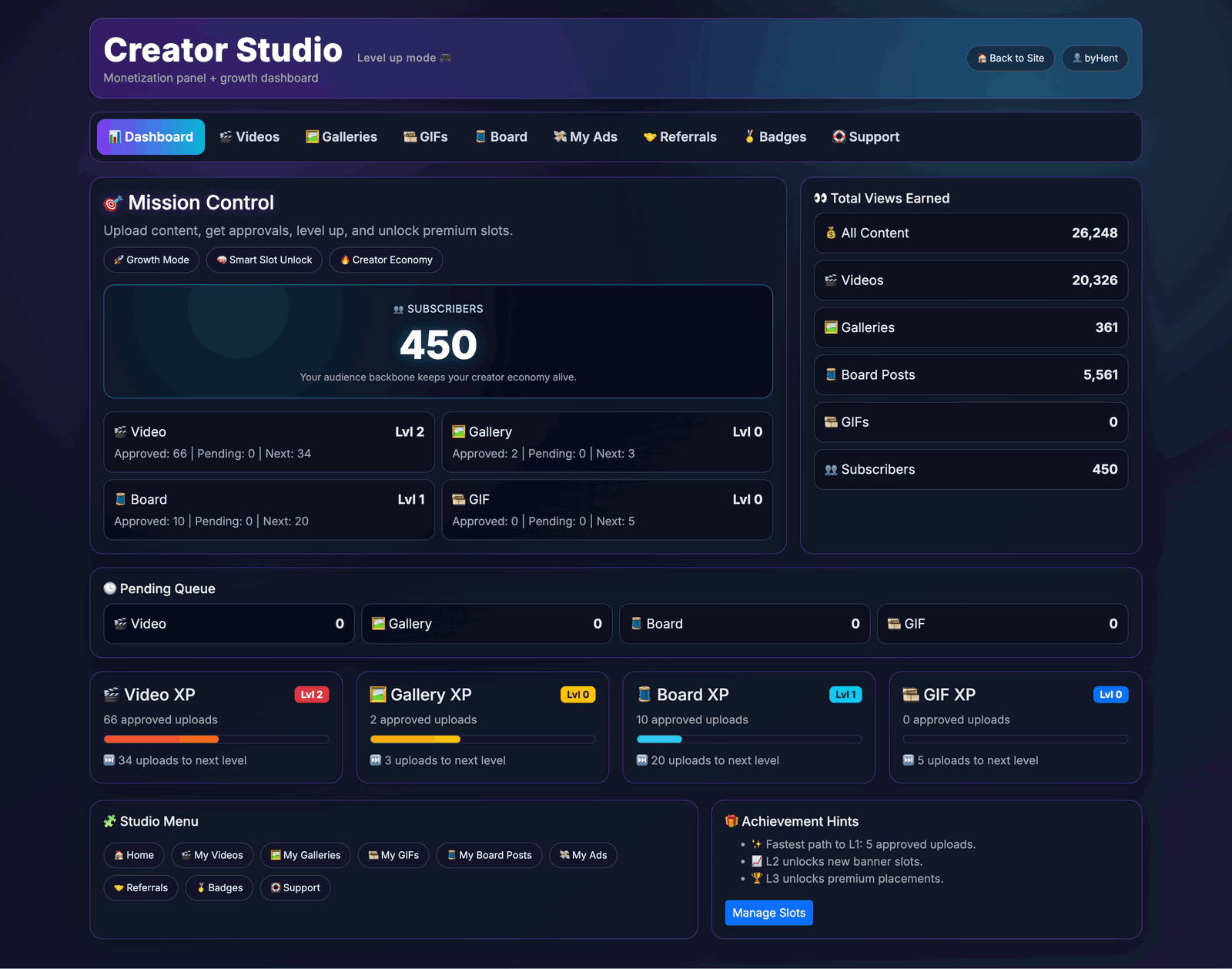This screenshot has width=1232, height=969.
Task: Click My Board Posts in Studio Menu
Action: point(489,856)
